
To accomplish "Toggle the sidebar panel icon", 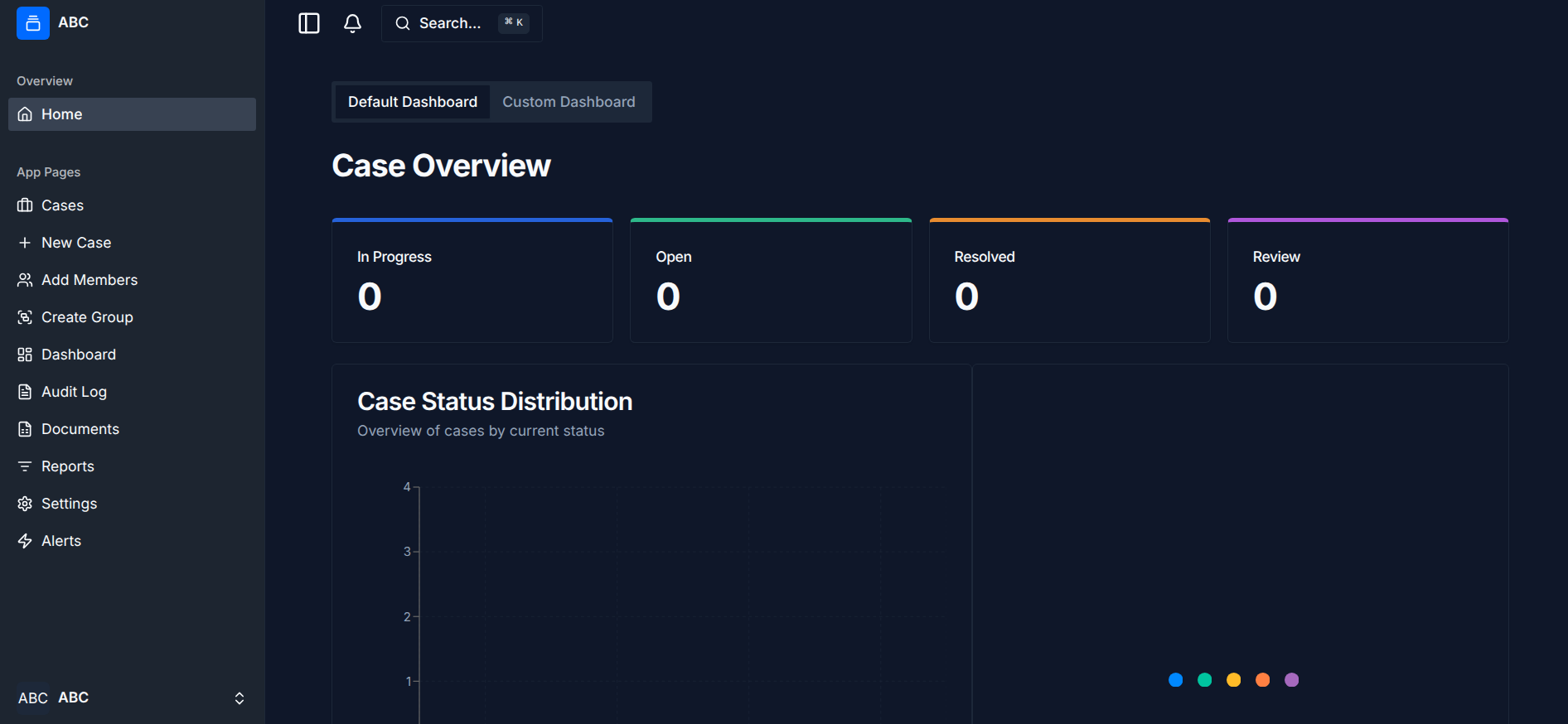I will 308,23.
